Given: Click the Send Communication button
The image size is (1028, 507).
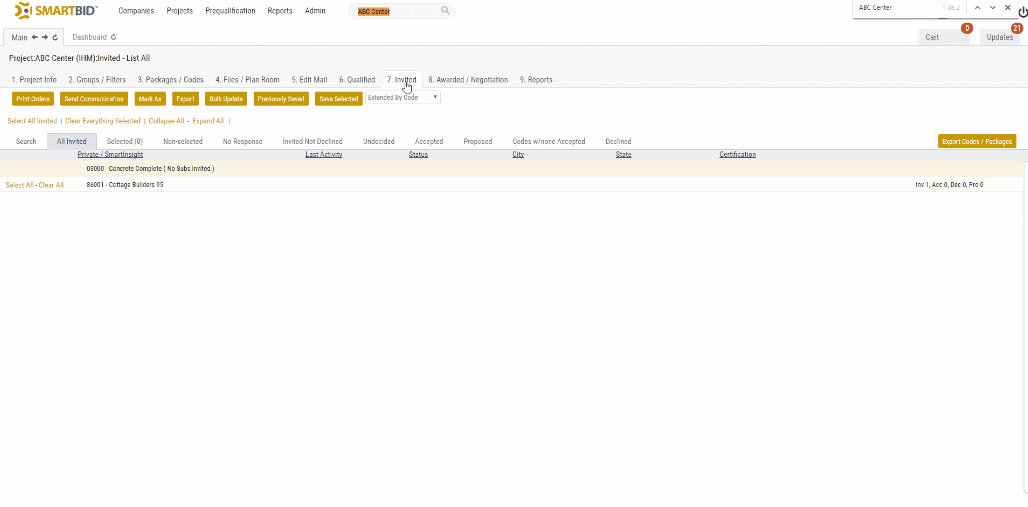Looking at the screenshot, I should [x=94, y=98].
